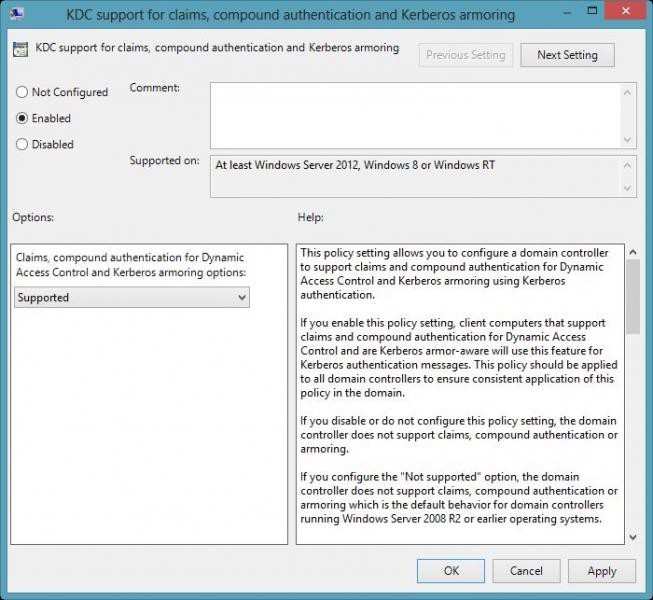The width and height of the screenshot is (653, 600).
Task: Select the Disabled radio button
Action: pos(22,144)
